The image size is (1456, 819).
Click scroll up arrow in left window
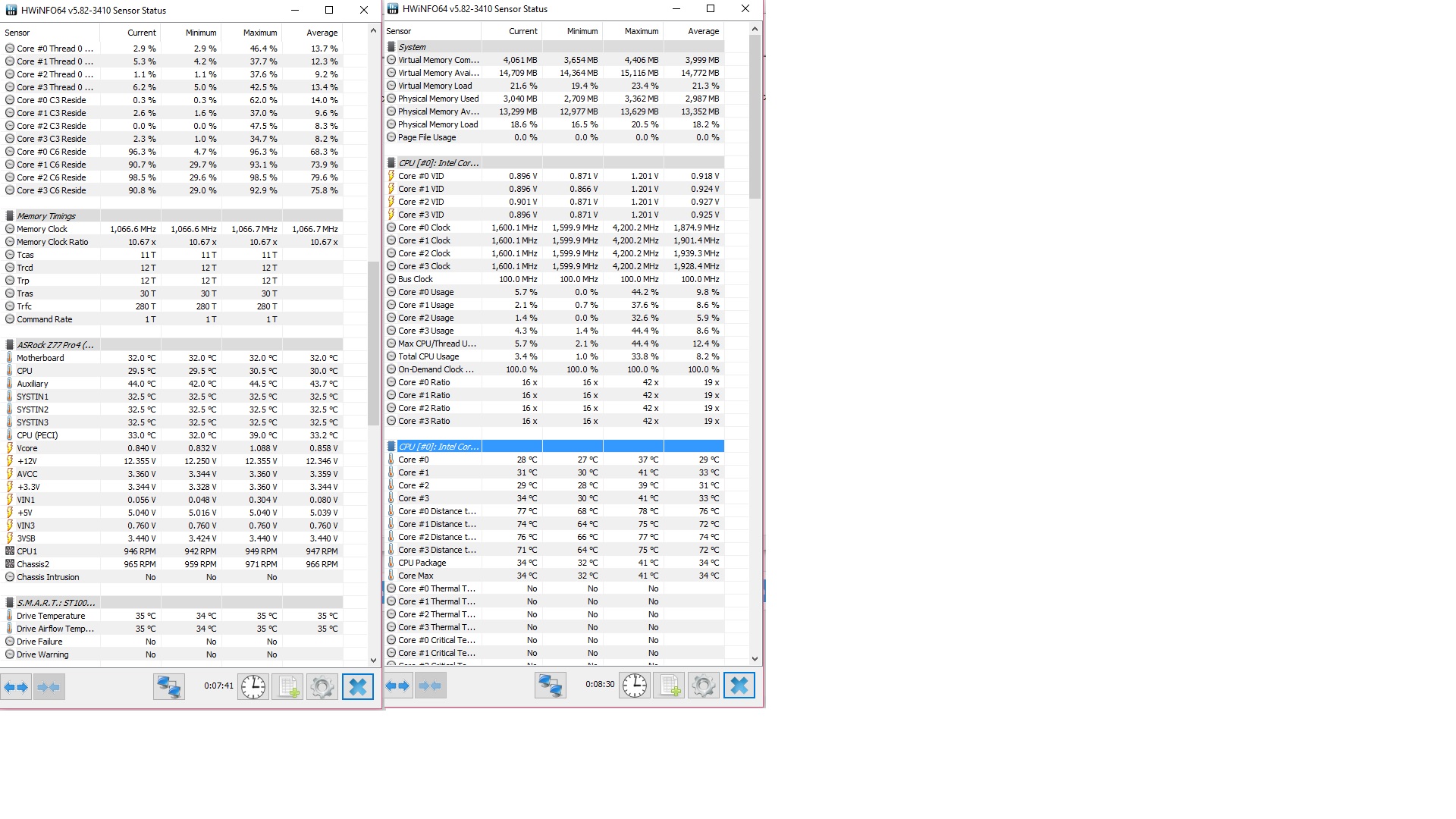click(x=373, y=31)
